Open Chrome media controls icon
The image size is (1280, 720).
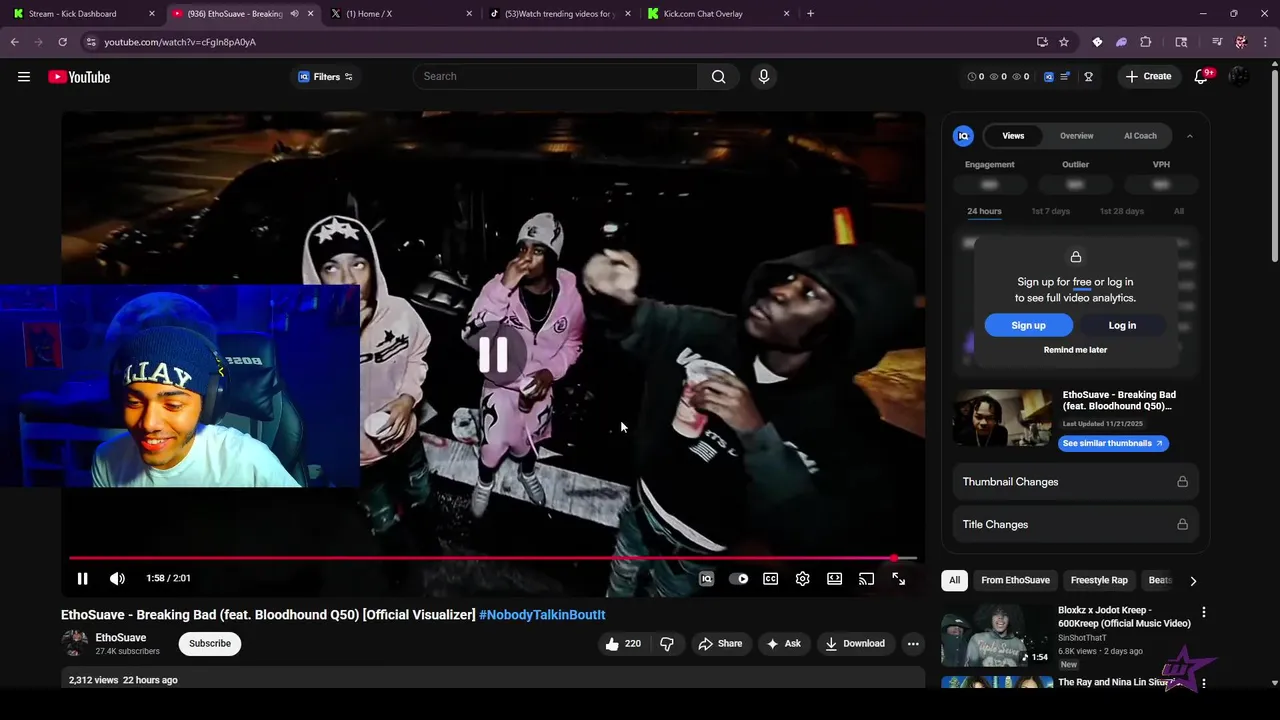pyautogui.click(x=1217, y=42)
